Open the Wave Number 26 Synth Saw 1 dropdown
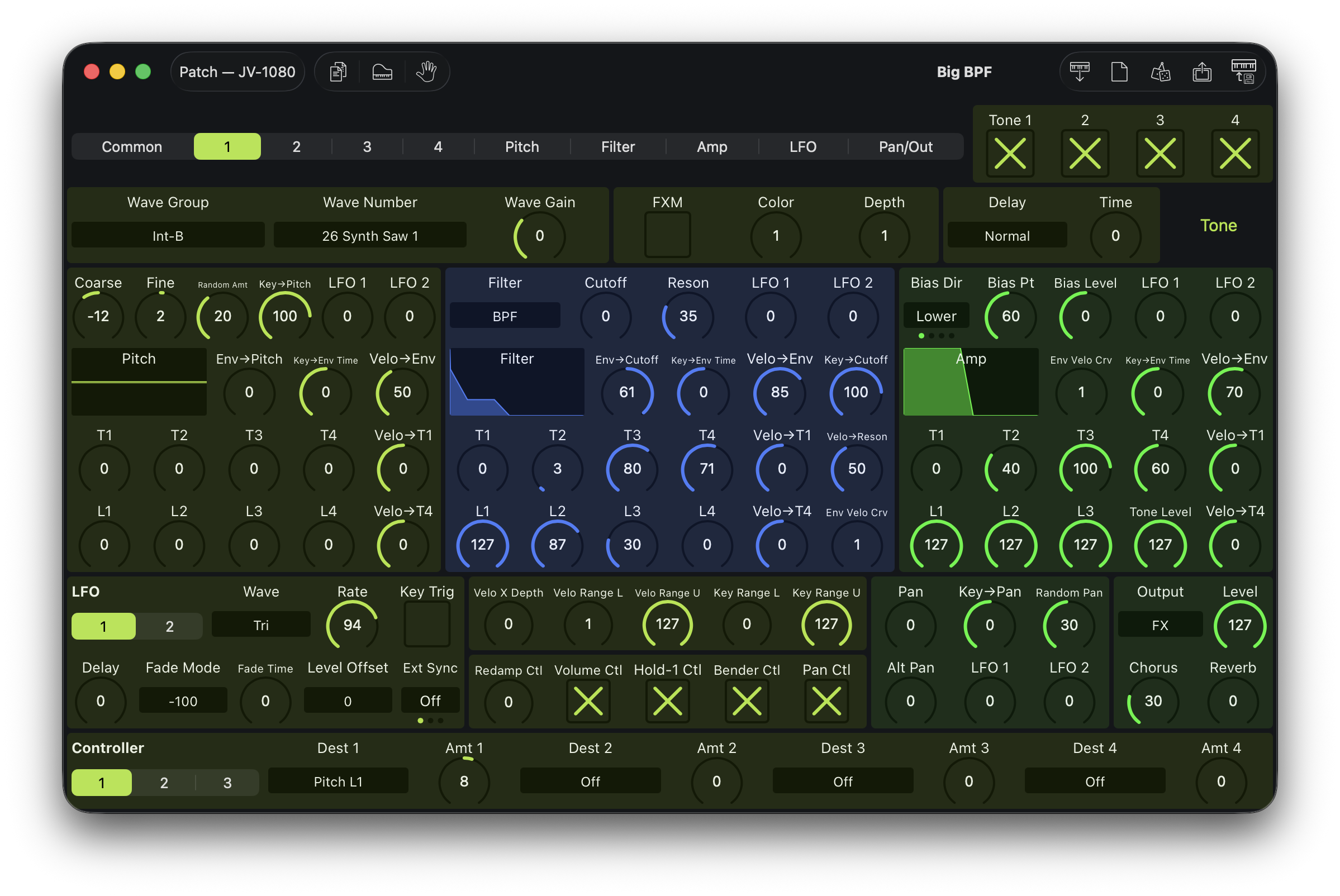Image resolution: width=1340 pixels, height=896 pixels. (x=370, y=235)
